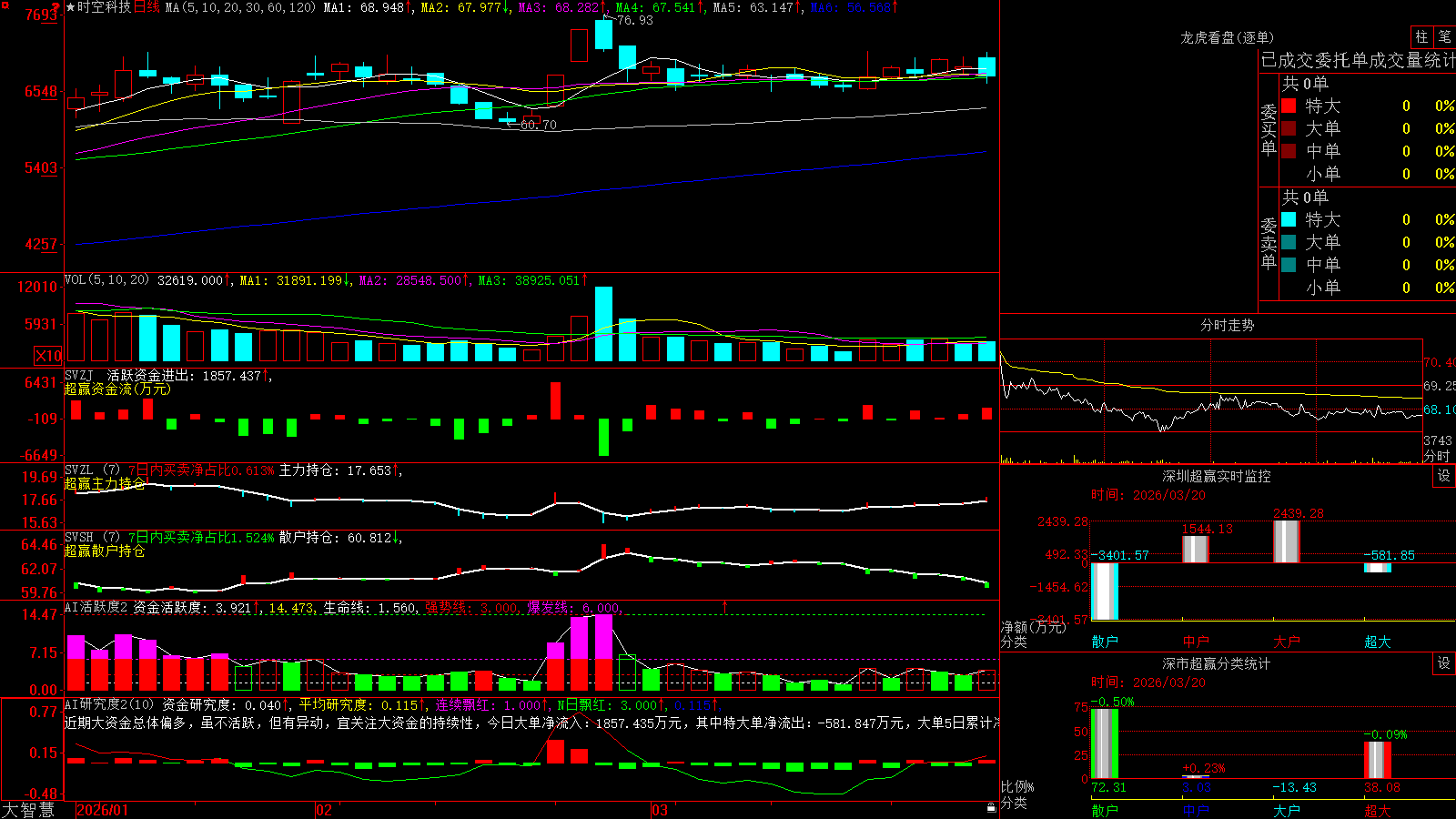
Task: Select the SVZL (7) indicator label
Action: pyautogui.click(x=92, y=470)
